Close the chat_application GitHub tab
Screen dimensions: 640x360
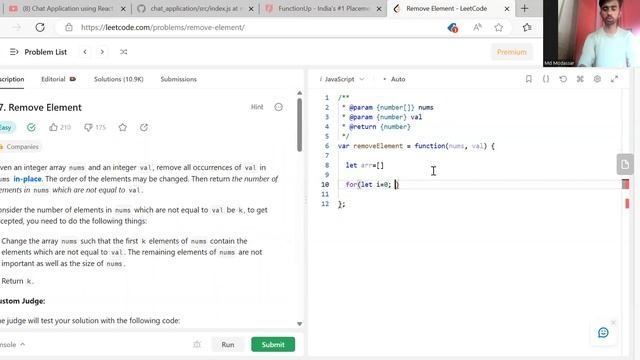(x=251, y=9)
